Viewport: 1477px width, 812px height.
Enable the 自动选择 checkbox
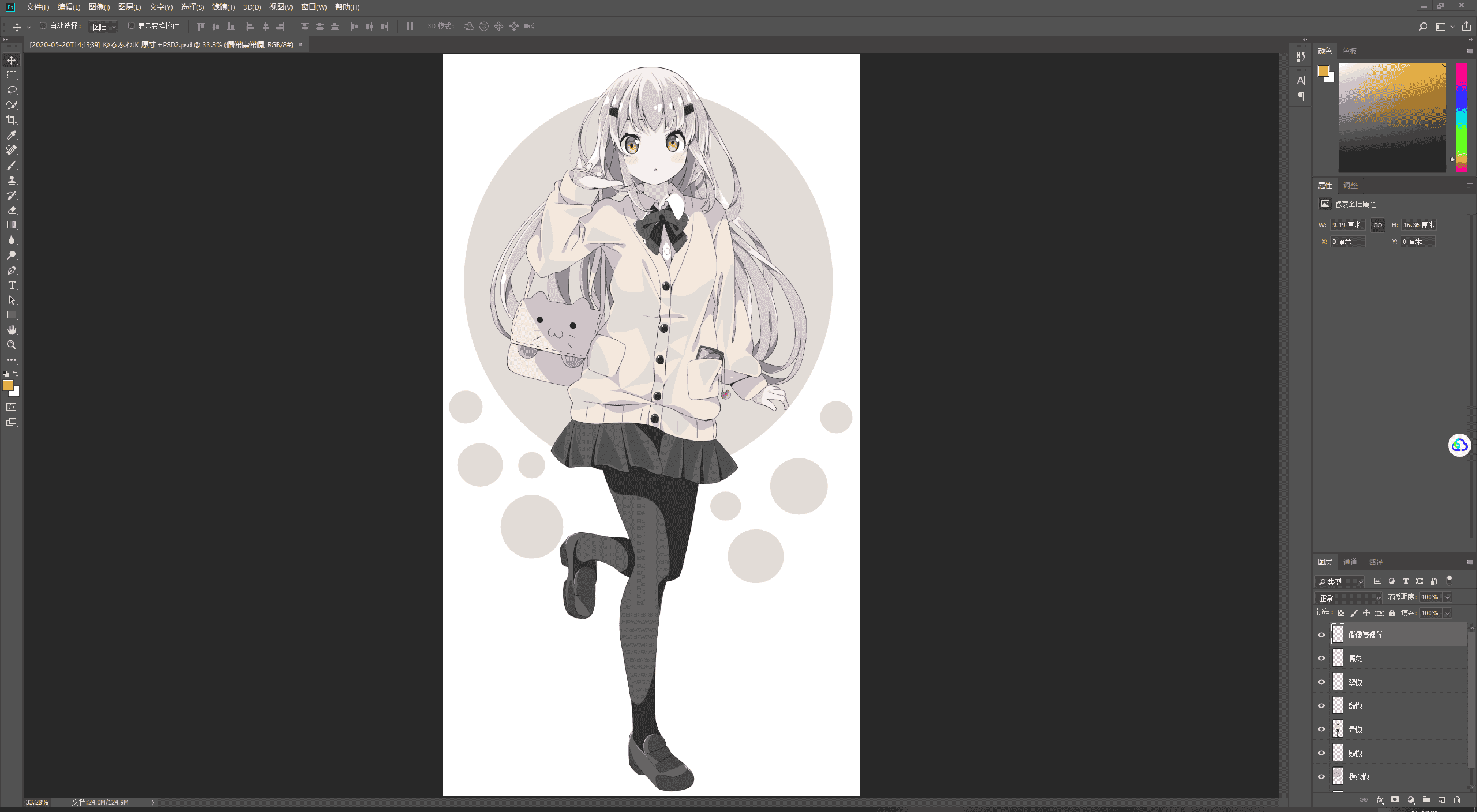[43, 26]
